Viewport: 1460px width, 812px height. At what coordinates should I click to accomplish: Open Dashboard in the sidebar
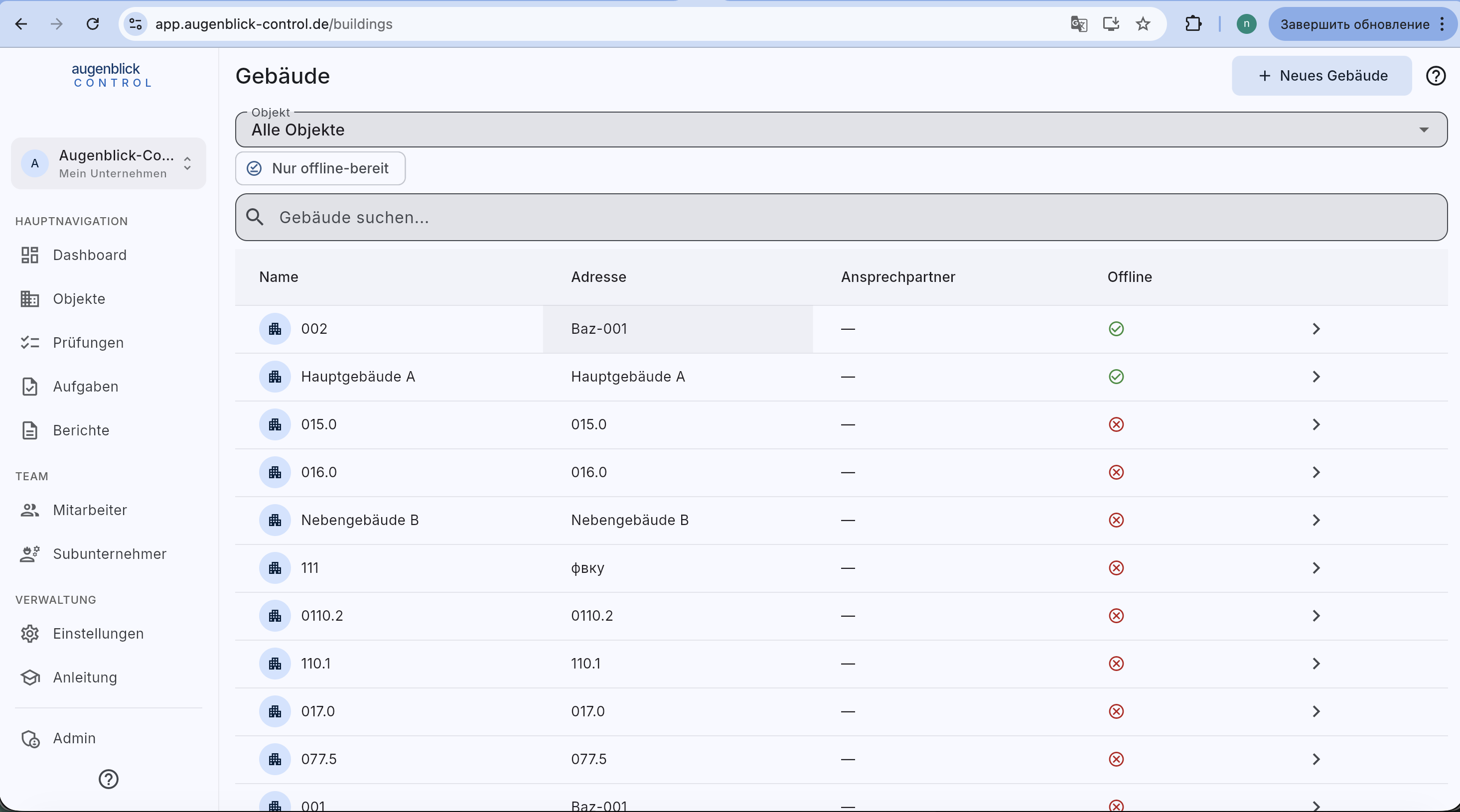coord(108,255)
